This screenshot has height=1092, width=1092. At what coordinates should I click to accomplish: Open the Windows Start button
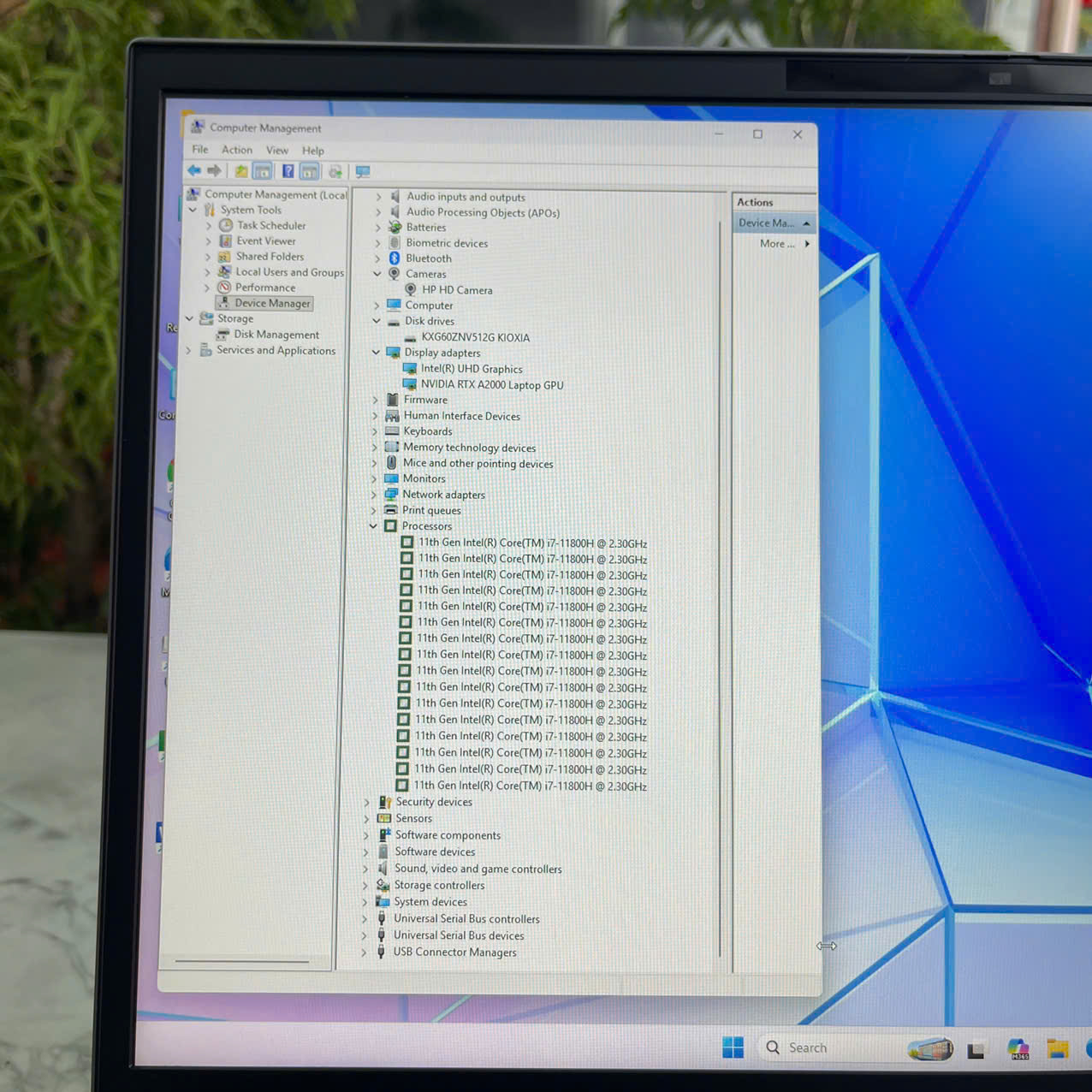click(733, 1047)
